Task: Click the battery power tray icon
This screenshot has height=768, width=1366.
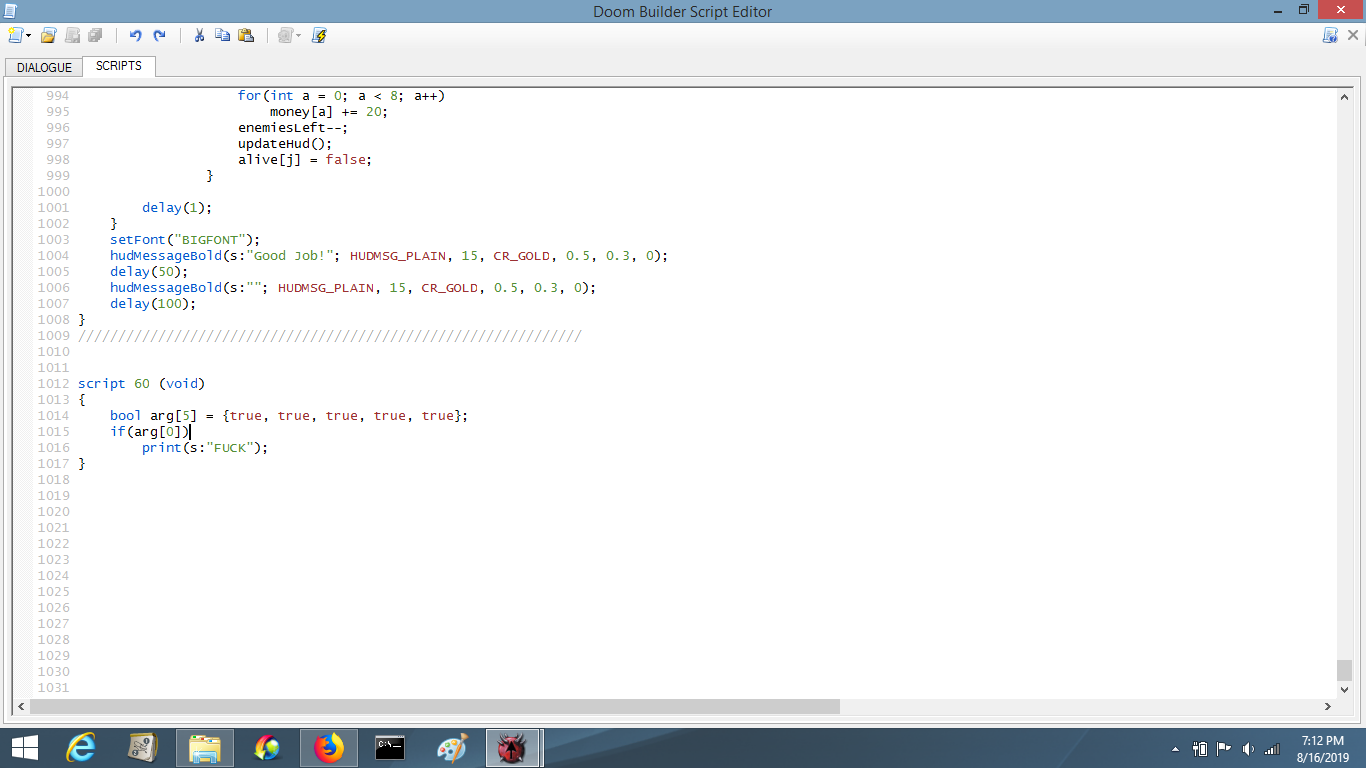Action: [1200, 749]
